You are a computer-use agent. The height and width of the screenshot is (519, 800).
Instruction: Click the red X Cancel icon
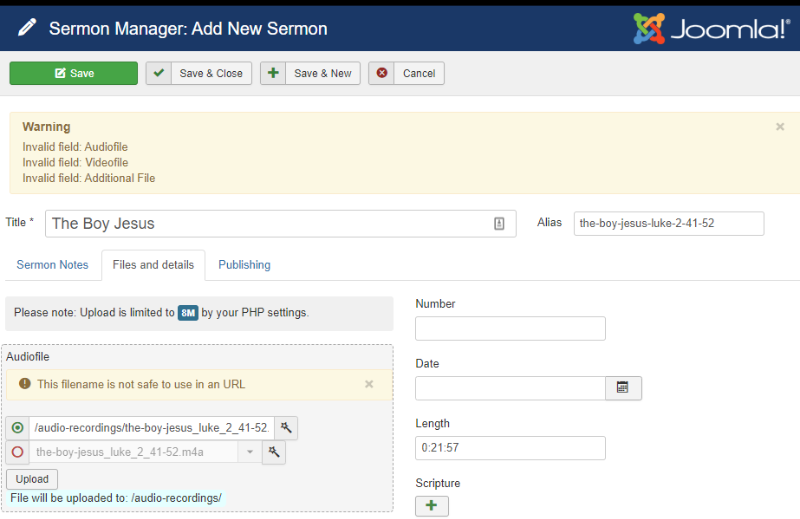pos(382,73)
